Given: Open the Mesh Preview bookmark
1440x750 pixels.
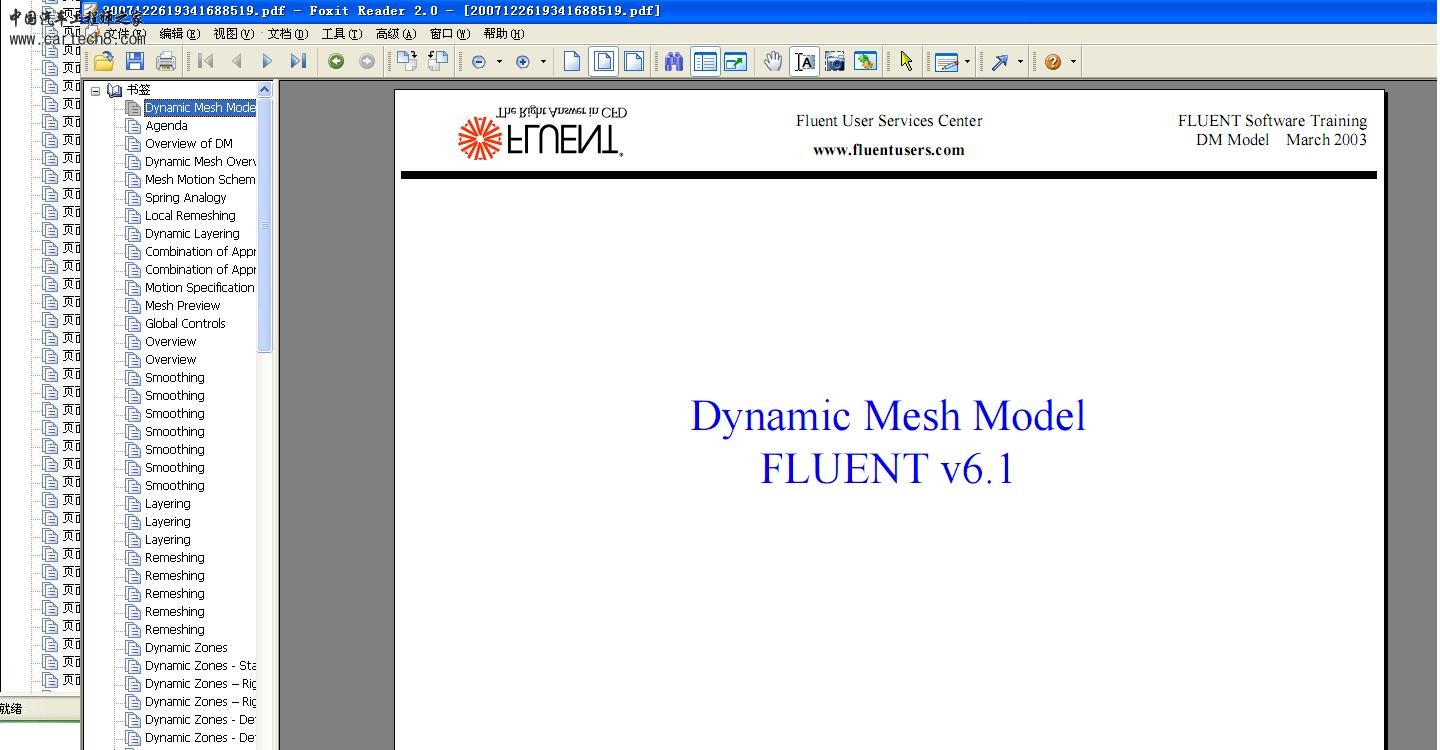Looking at the screenshot, I should (183, 306).
